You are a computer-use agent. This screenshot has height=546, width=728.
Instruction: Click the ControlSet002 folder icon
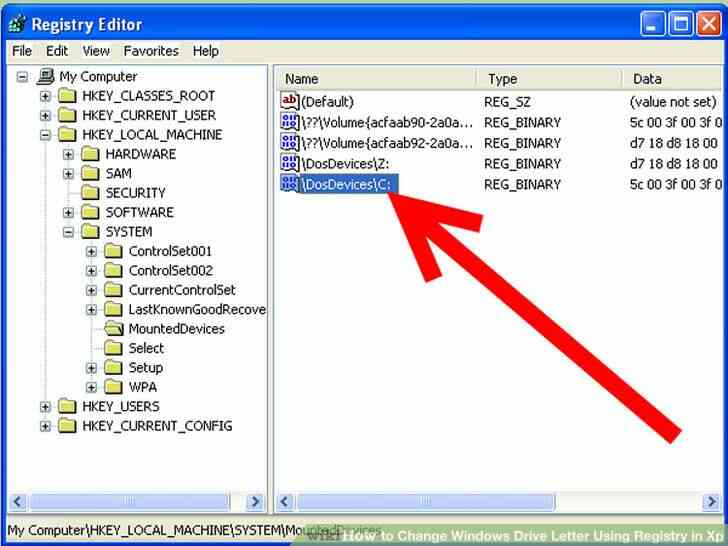click(x=113, y=271)
